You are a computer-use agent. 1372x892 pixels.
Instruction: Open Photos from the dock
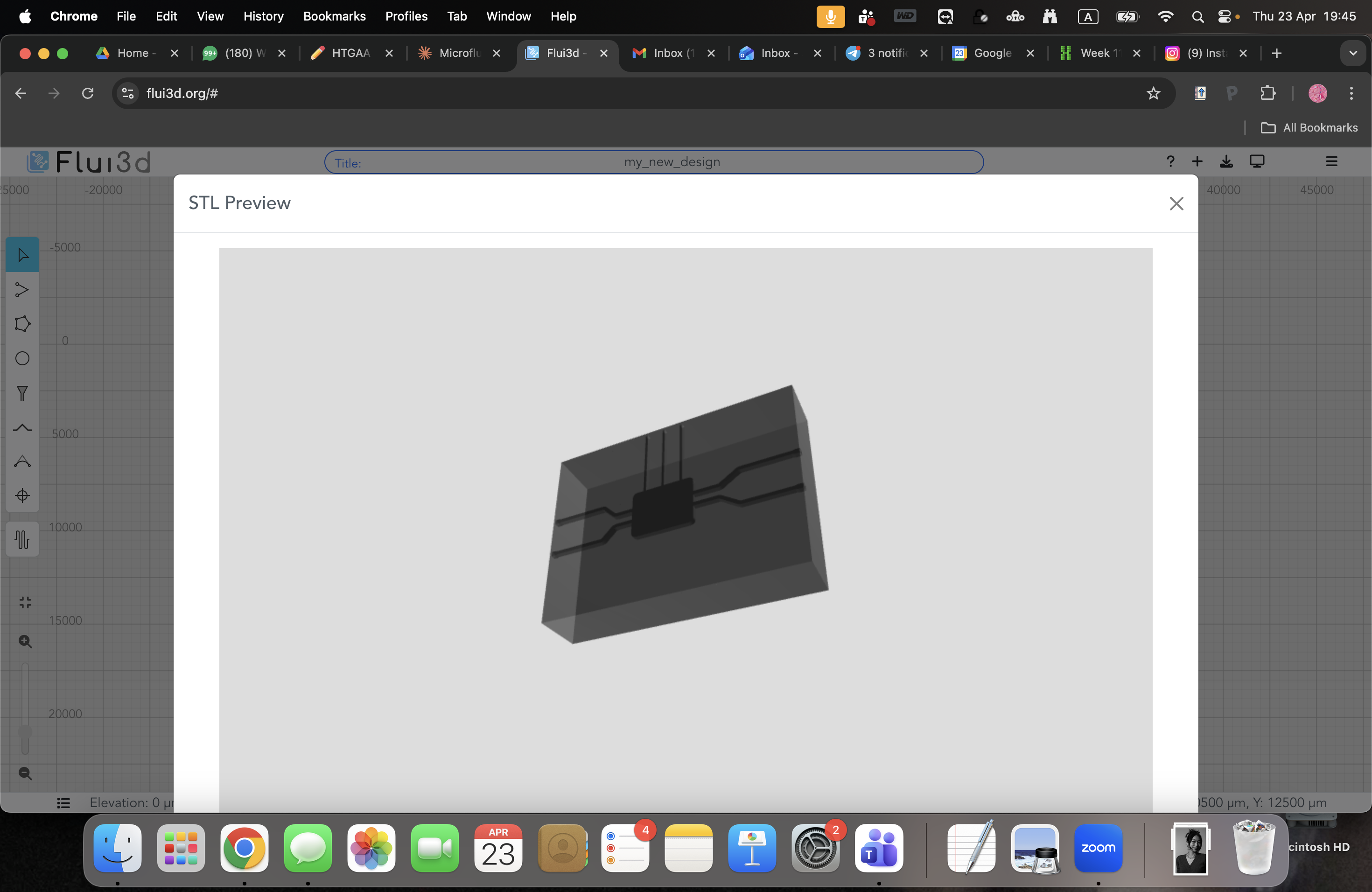(371, 847)
